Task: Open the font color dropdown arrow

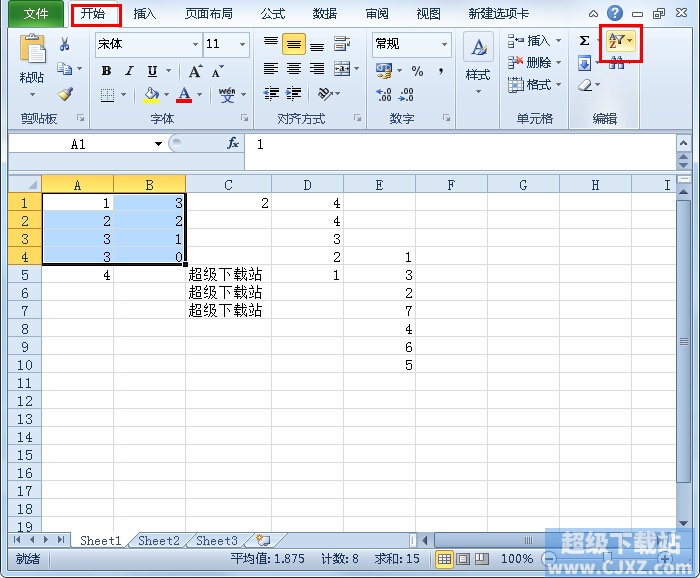Action: point(199,95)
